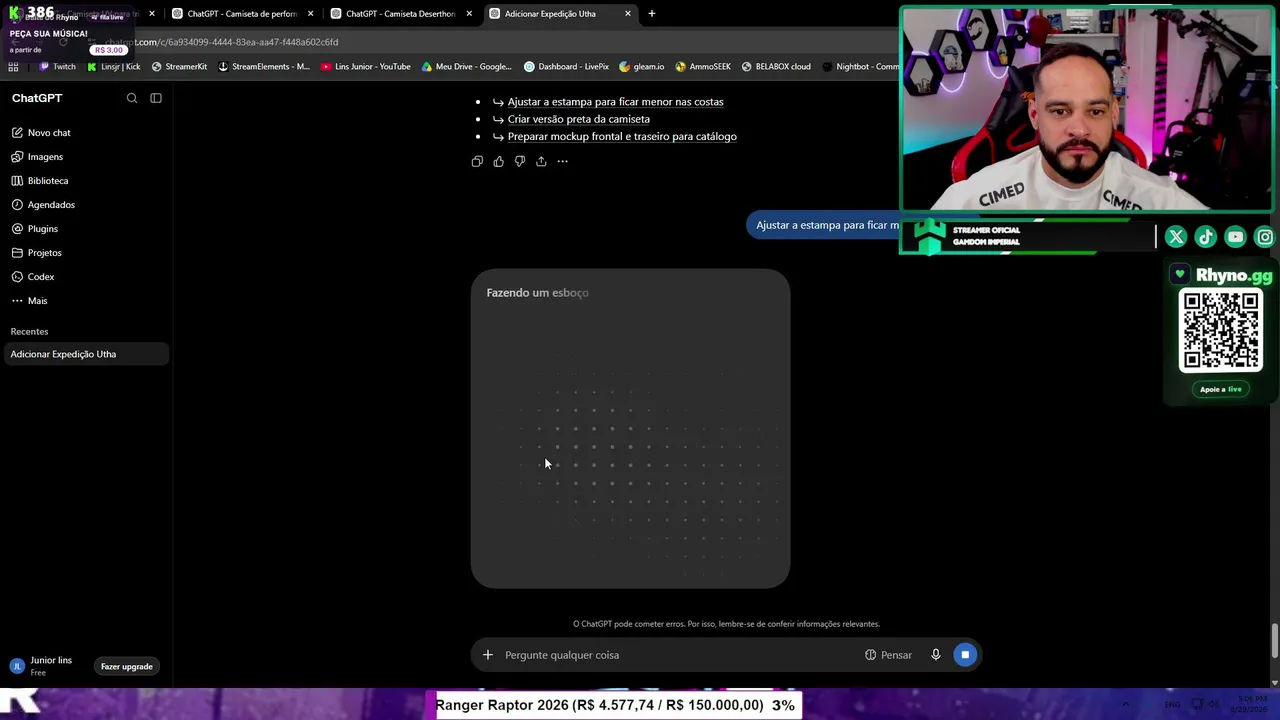Toggle the Pensar thinking mode
The image size is (1280, 720).
coord(889,655)
